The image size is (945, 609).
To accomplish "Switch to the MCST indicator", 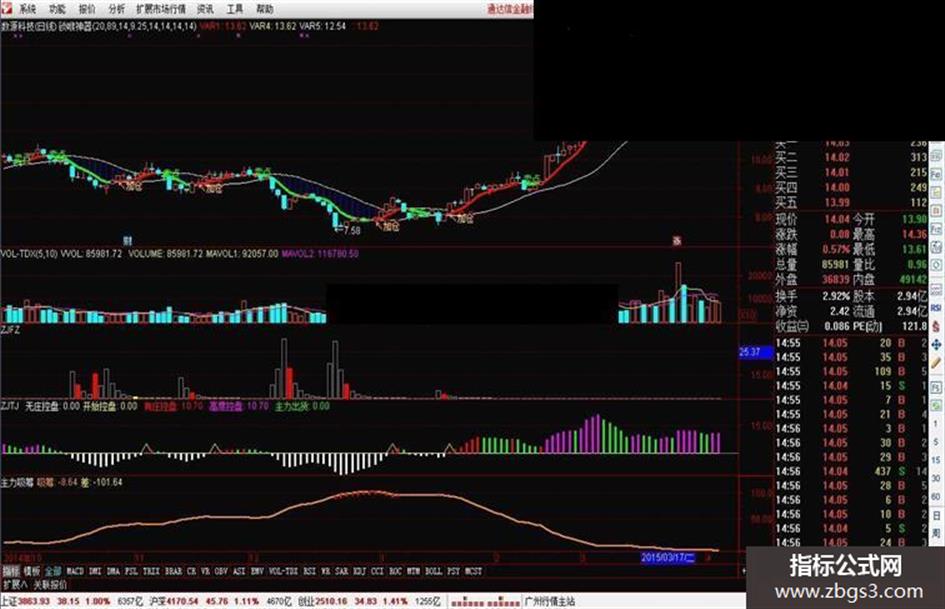I will [473, 571].
